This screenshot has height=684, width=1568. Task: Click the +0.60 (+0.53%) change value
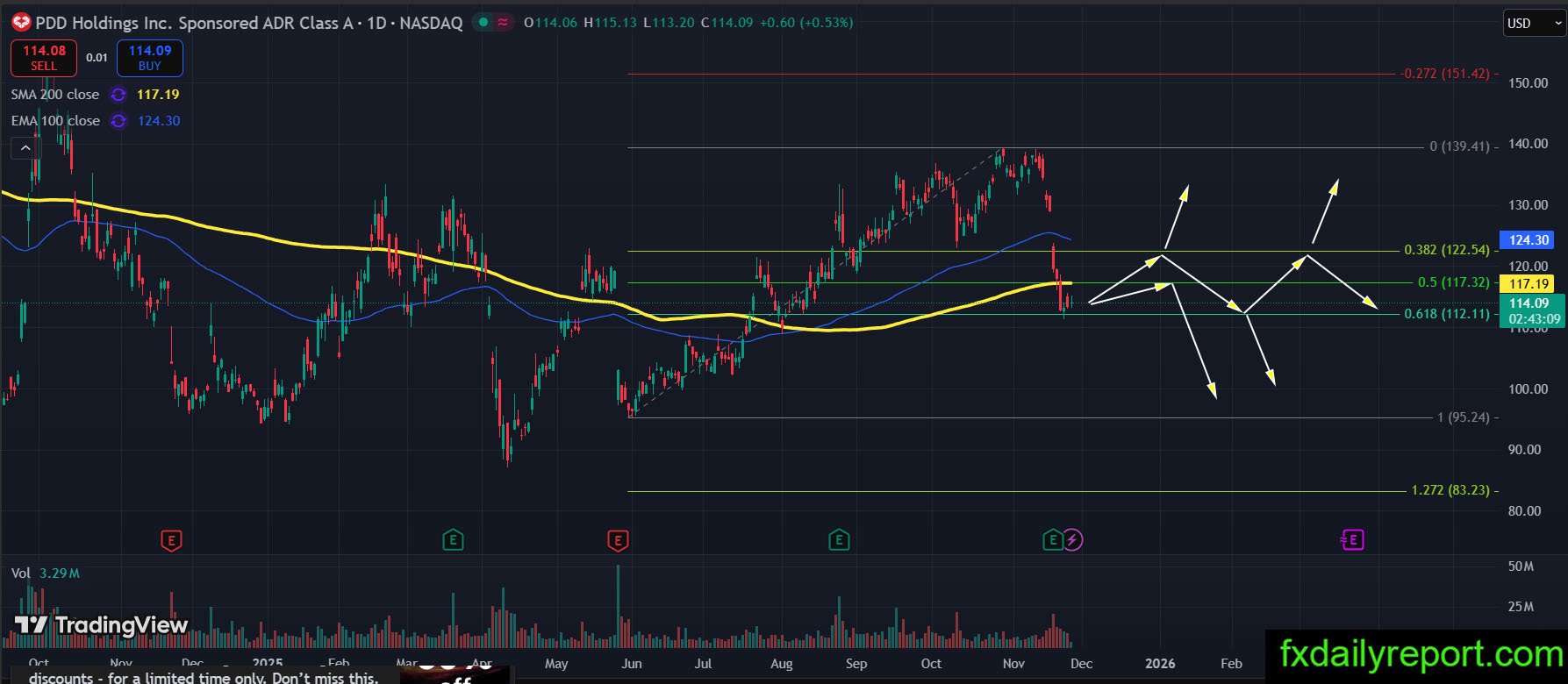tap(806, 23)
